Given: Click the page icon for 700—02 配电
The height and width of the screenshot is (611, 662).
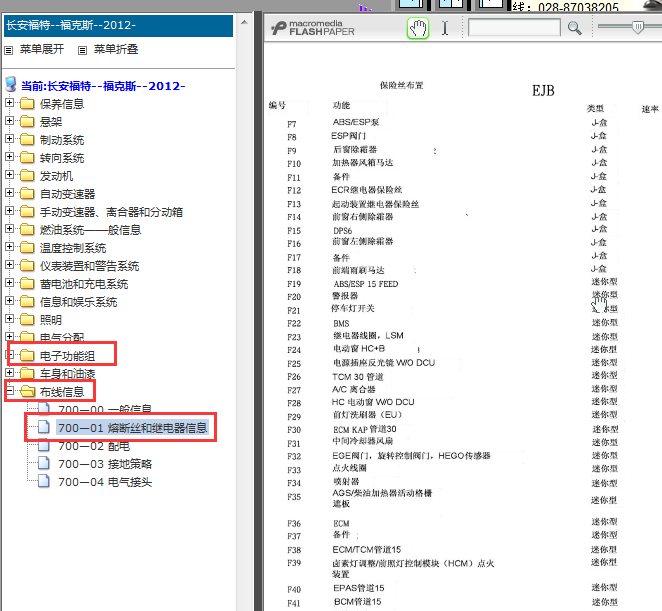Looking at the screenshot, I should coord(43,445).
